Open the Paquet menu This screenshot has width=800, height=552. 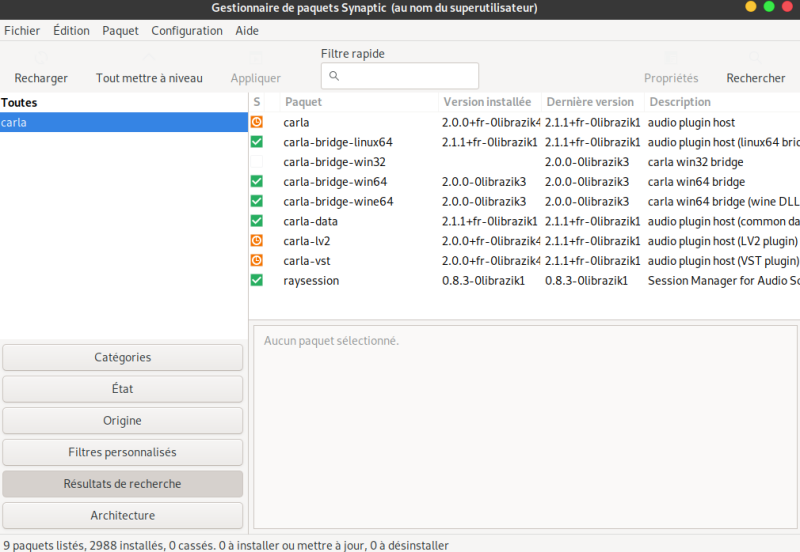120,31
